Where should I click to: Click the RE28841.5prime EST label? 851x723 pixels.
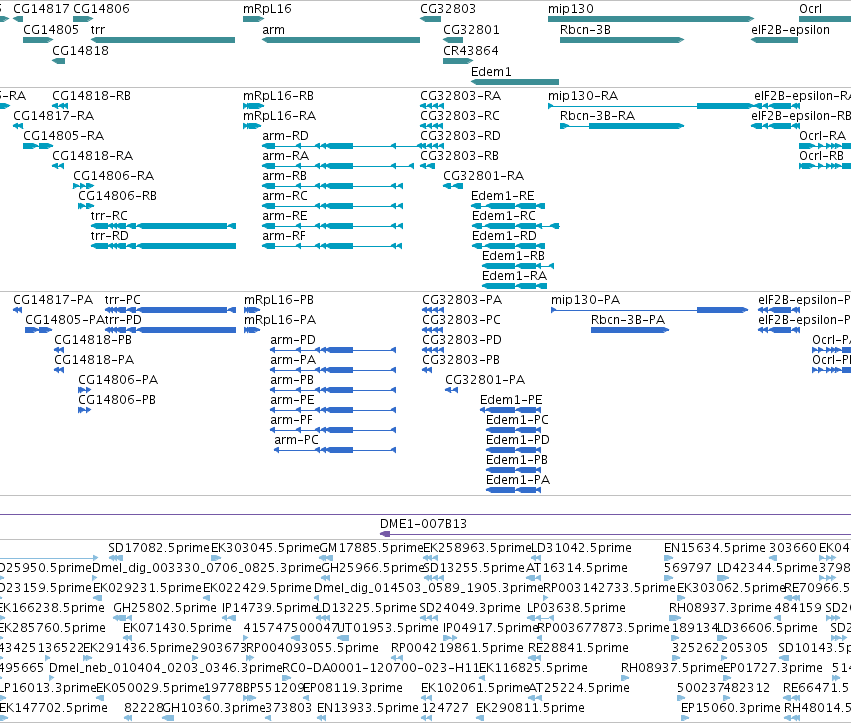click(x=578, y=648)
